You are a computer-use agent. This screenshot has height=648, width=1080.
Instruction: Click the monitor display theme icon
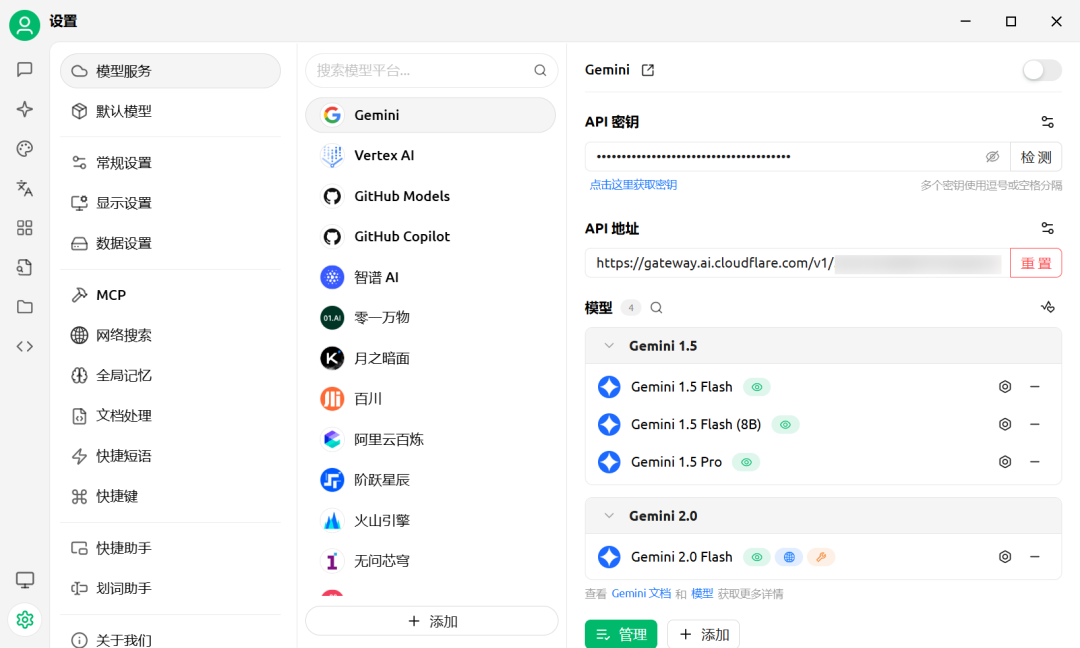(25, 580)
